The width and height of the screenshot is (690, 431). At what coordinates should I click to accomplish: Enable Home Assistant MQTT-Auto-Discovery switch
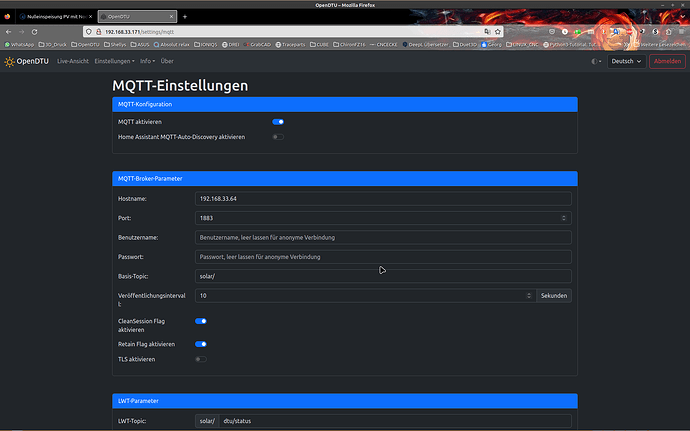tap(278, 137)
